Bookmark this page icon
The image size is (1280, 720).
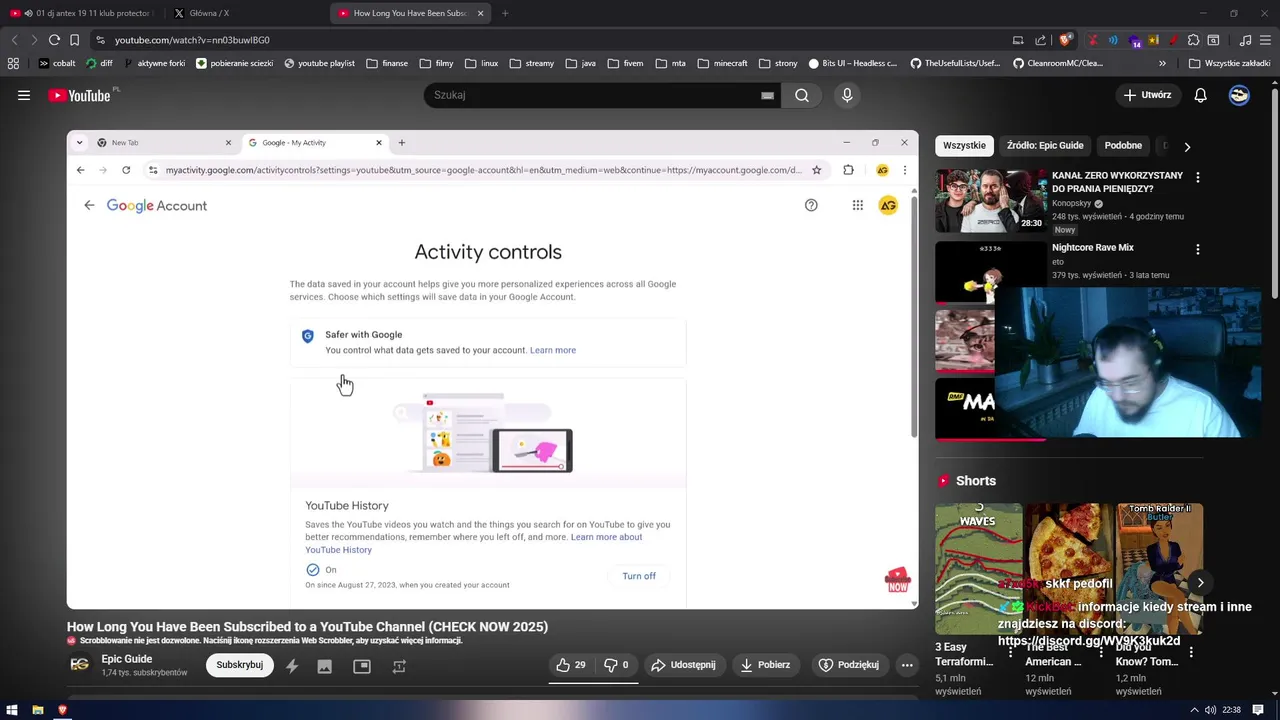pos(74,40)
